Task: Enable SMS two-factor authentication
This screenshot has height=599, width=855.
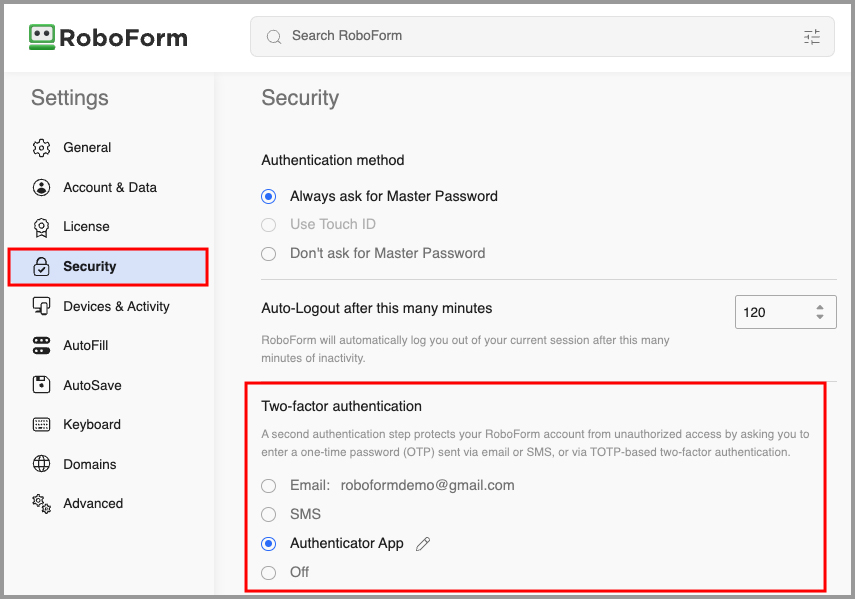Action: [268, 514]
